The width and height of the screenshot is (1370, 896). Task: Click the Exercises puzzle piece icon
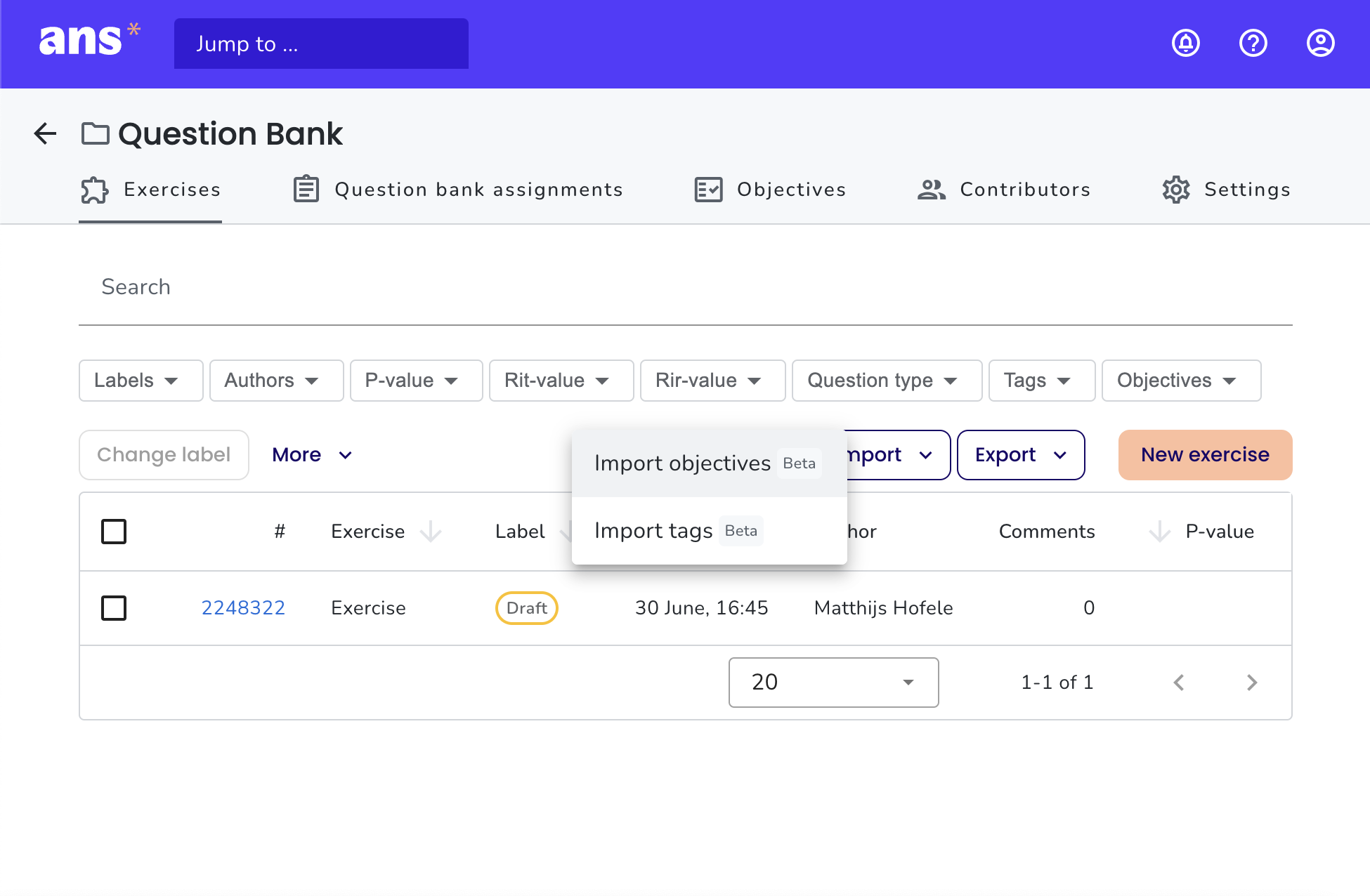coord(95,190)
